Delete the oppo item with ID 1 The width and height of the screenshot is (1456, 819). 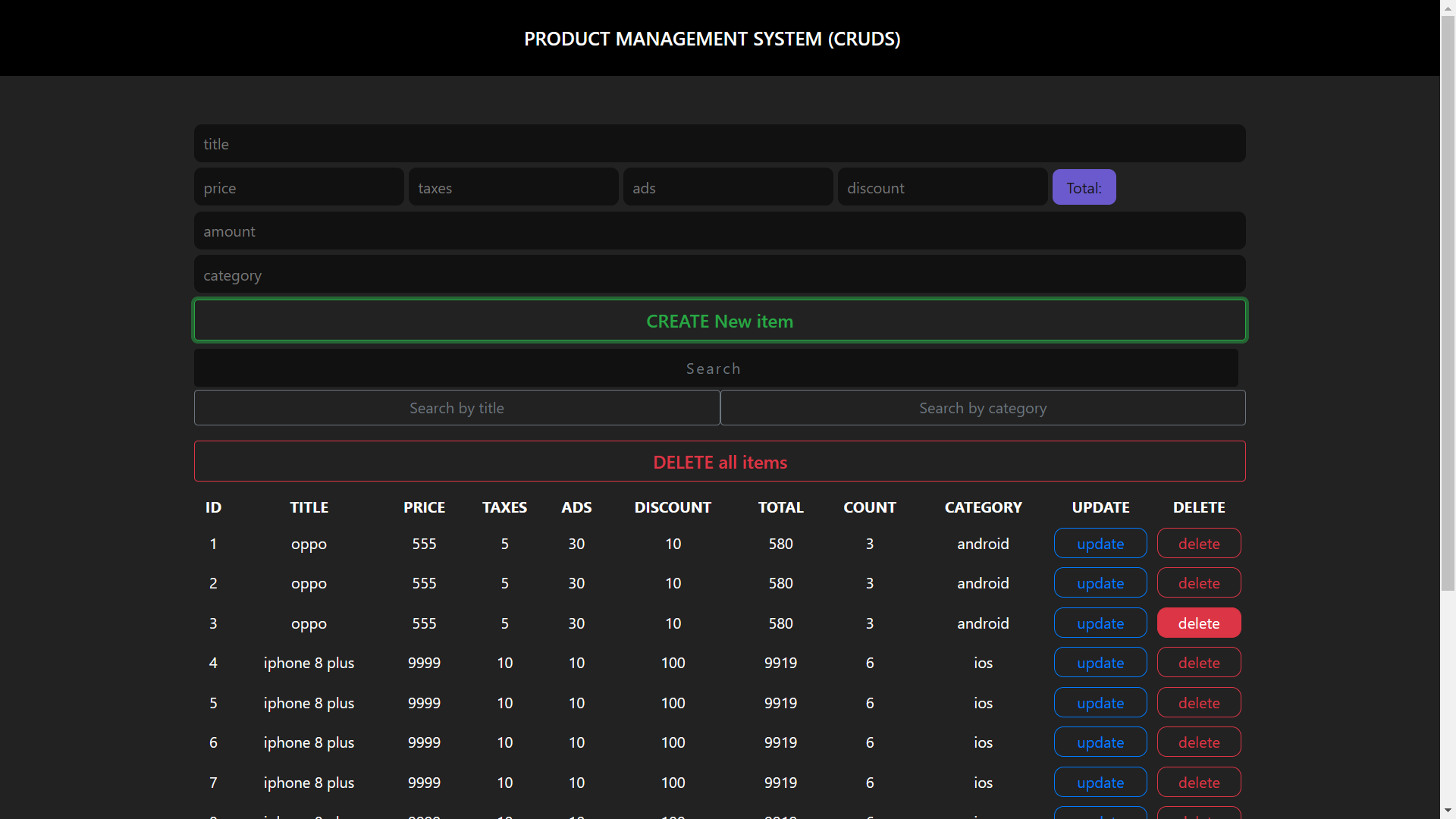click(1199, 544)
